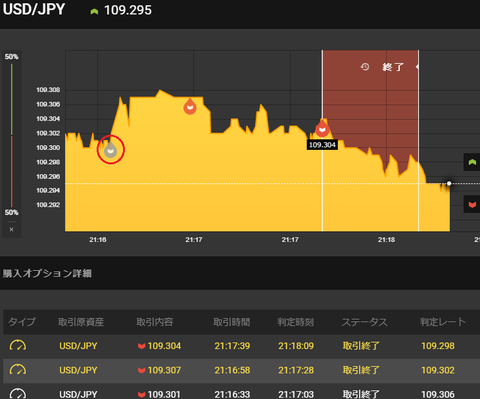Select the orange trade marker labeled 109.304
The image size is (480, 399).
(322, 129)
